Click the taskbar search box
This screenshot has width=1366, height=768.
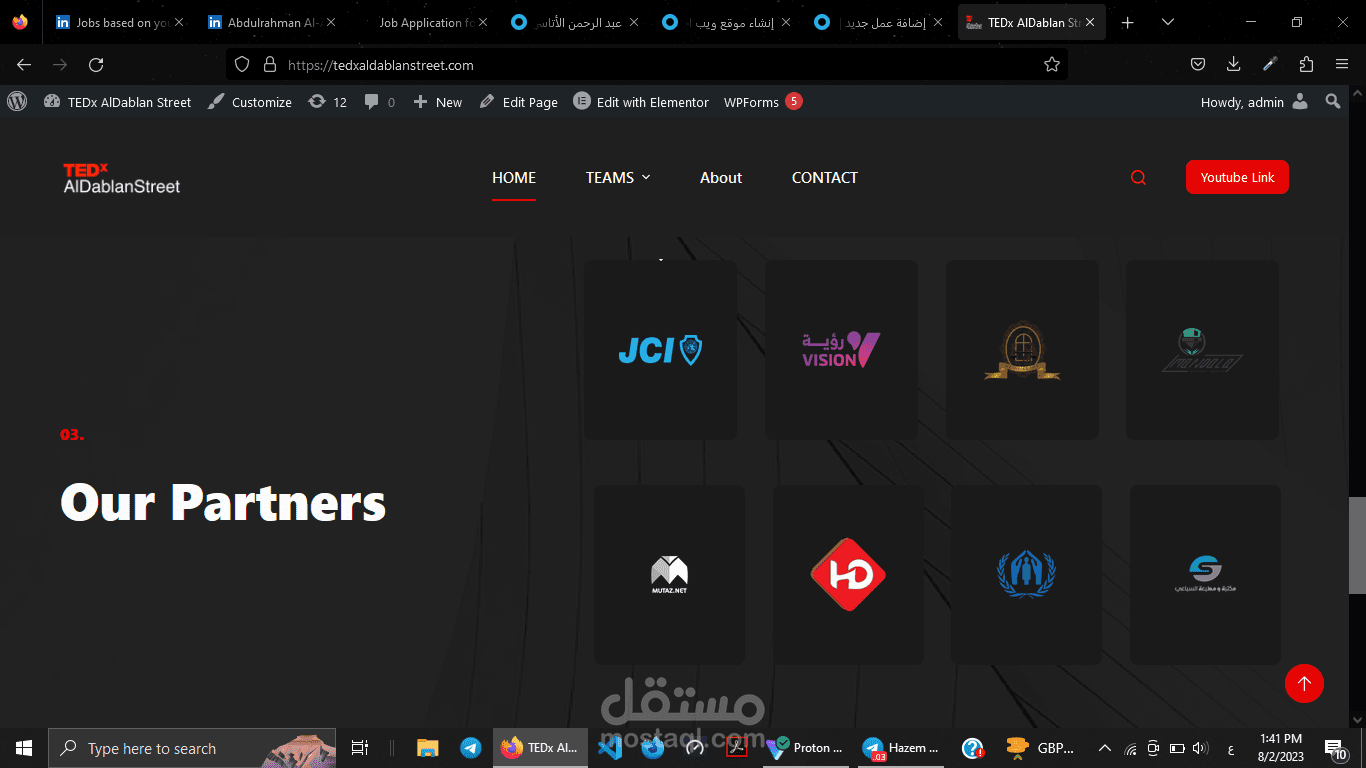[192, 748]
